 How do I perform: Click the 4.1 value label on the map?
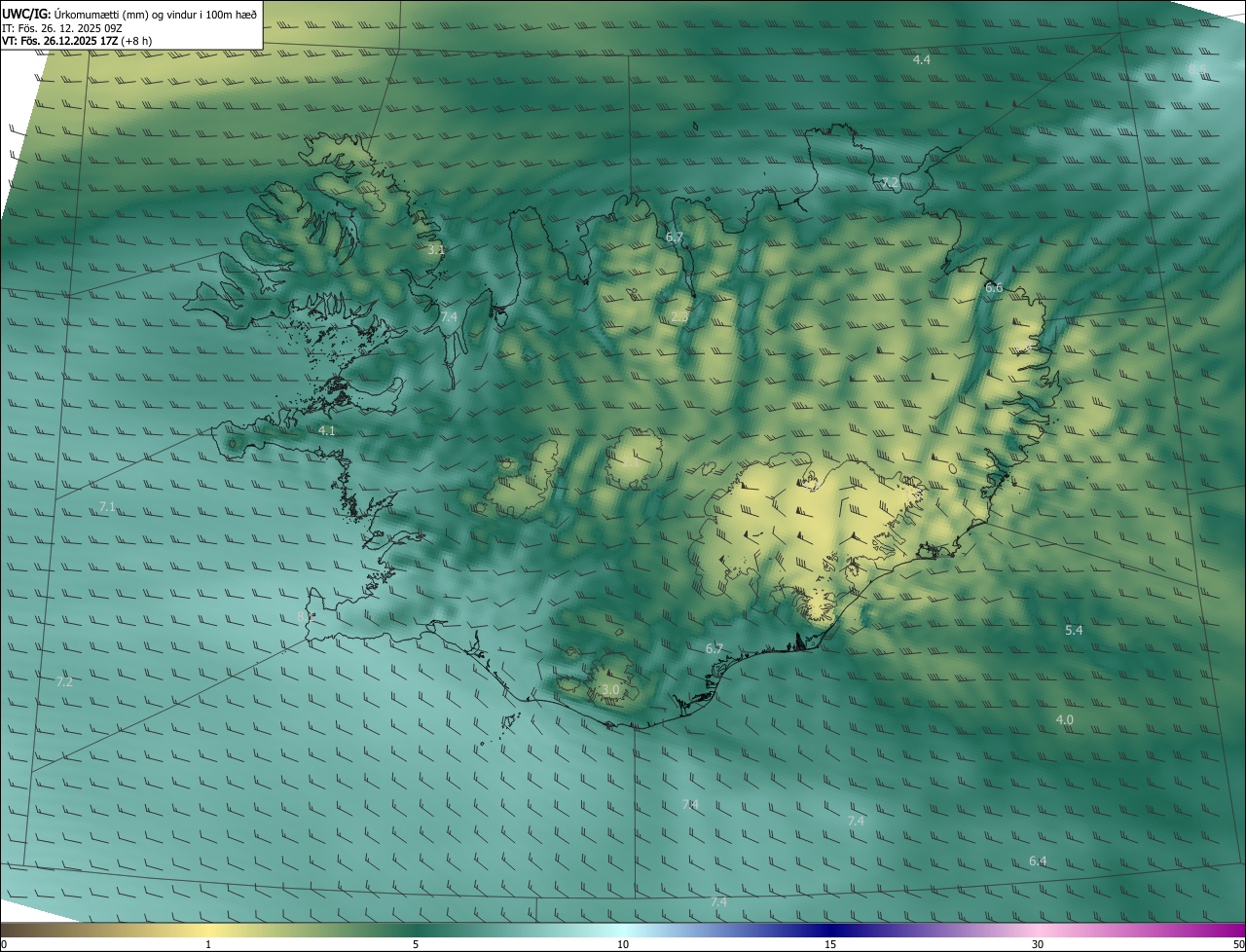(327, 430)
